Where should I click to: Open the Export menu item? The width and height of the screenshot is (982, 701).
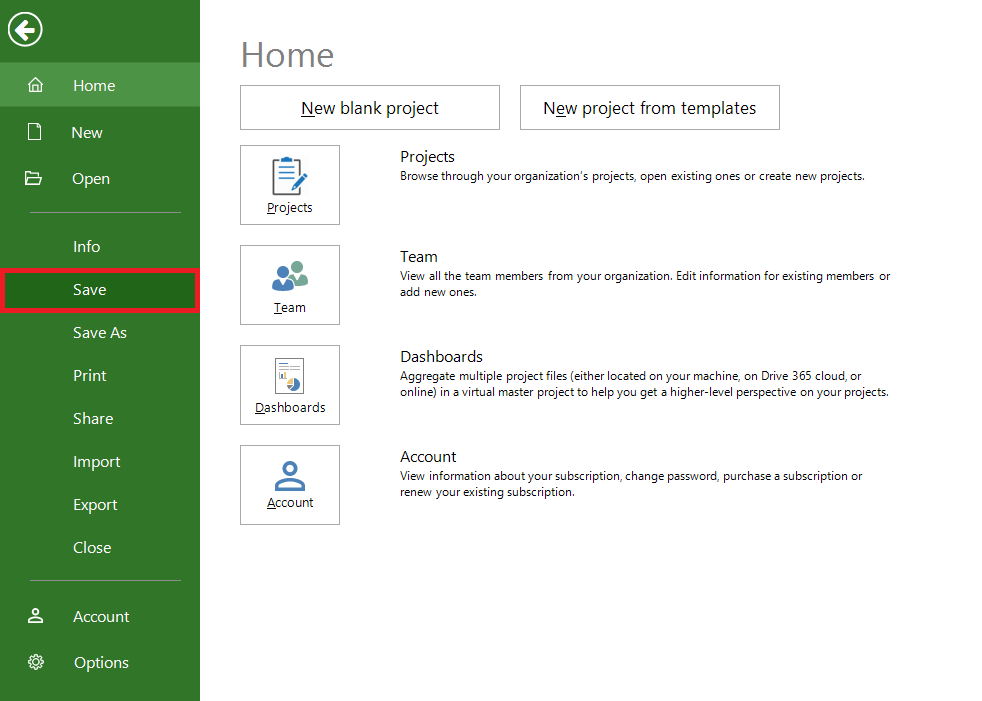coord(94,504)
